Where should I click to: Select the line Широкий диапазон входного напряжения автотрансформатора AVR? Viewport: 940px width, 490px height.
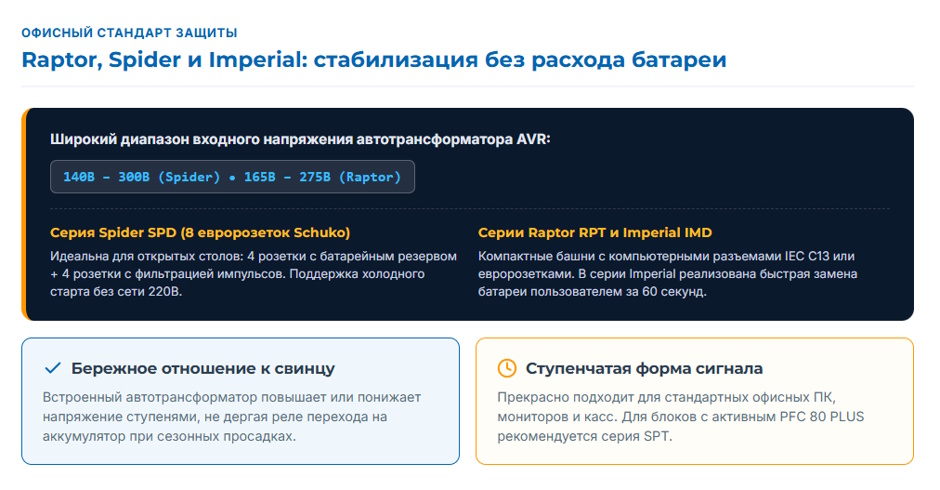click(x=300, y=139)
